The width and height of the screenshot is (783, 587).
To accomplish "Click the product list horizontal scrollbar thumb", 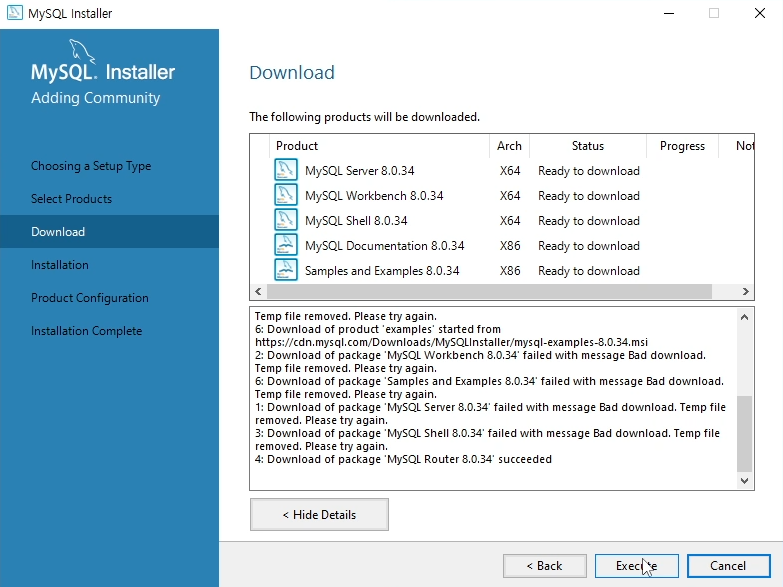I will coord(489,291).
